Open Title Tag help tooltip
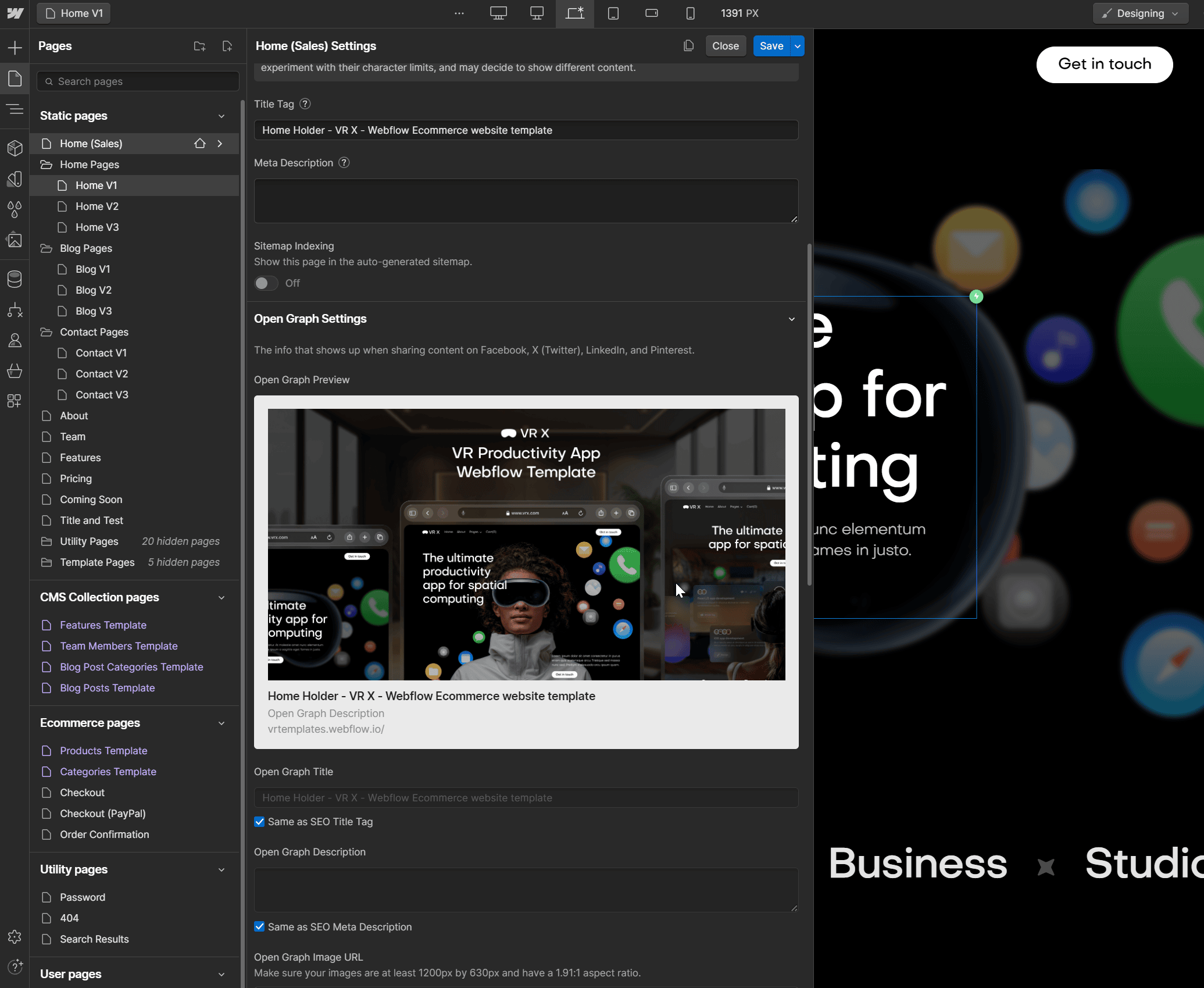1204x988 pixels. coord(305,104)
